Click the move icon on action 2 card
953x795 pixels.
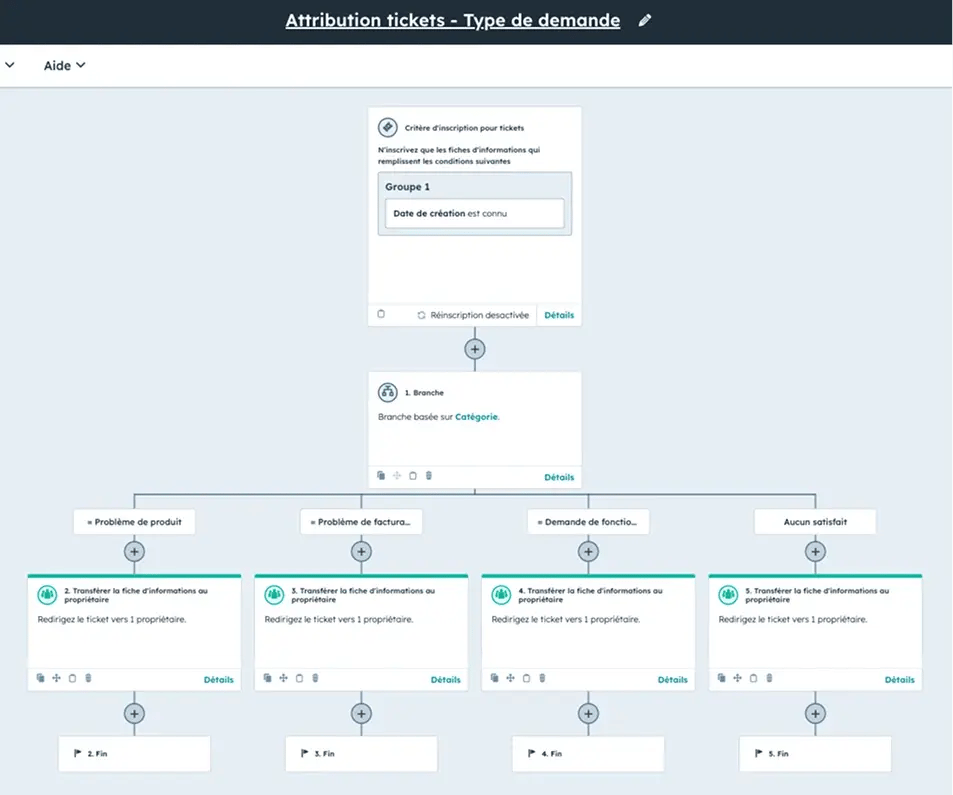pos(57,678)
